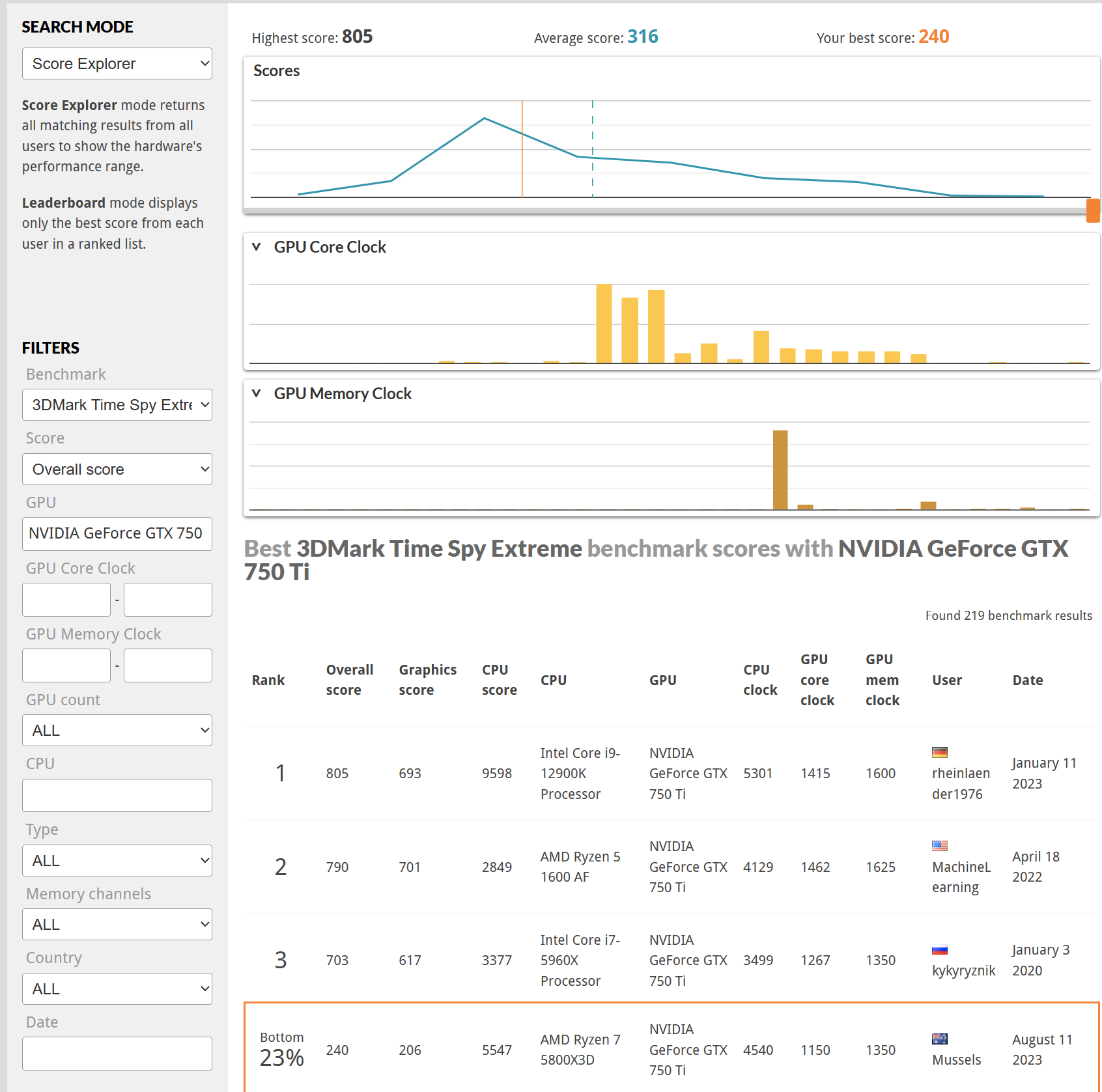Click the German flag icon for rheinlaender1976
This screenshot has height=1092, width=1102.
tap(940, 753)
